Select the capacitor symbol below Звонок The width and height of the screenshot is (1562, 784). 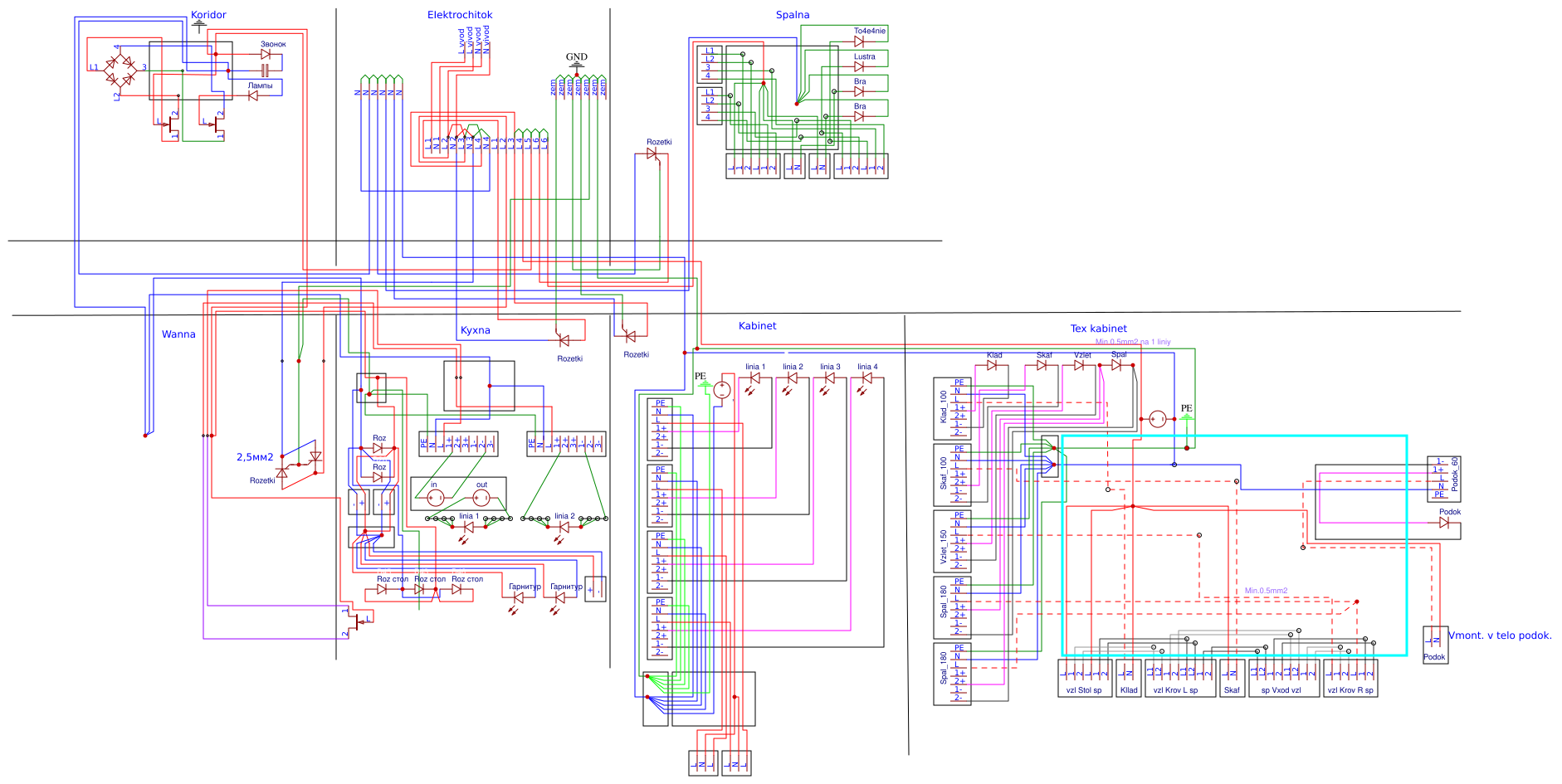[266, 71]
